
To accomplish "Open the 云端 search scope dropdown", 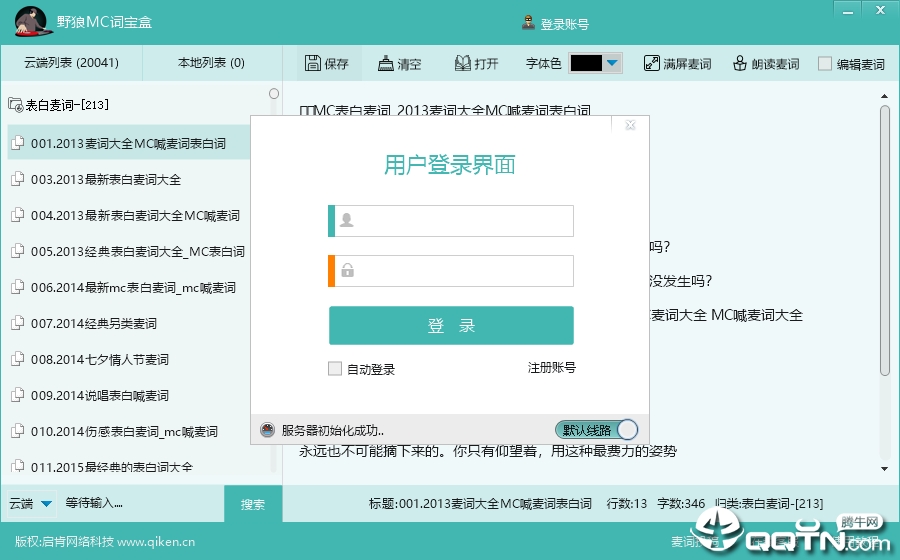I will tap(46, 504).
